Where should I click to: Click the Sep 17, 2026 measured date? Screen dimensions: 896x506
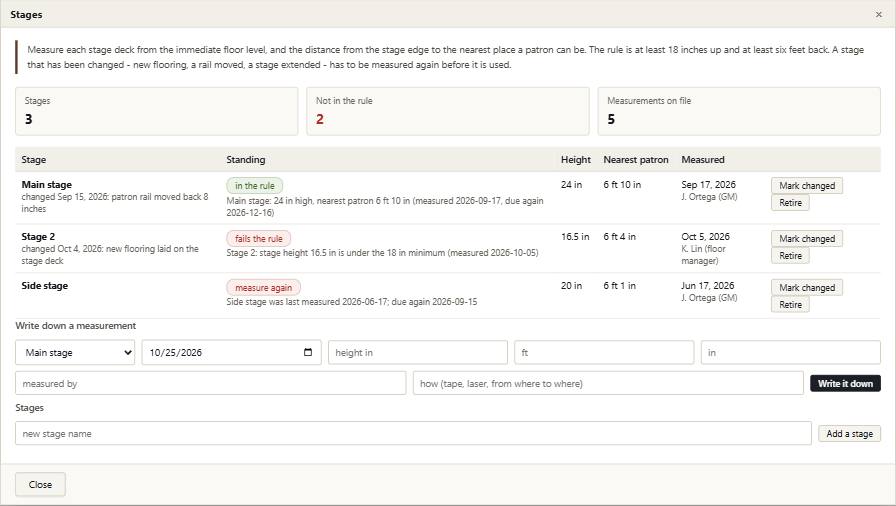(x=709, y=184)
